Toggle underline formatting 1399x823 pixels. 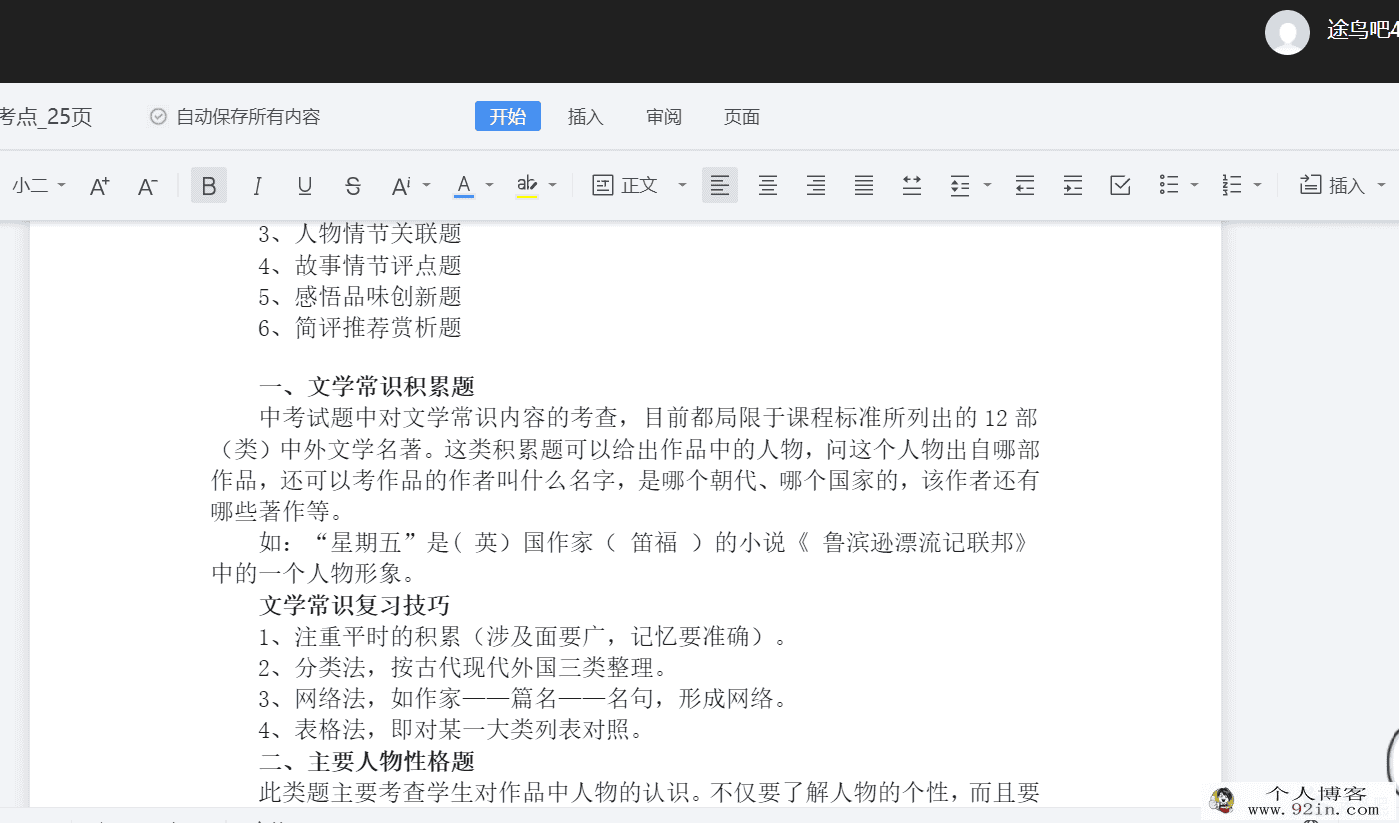coord(305,186)
